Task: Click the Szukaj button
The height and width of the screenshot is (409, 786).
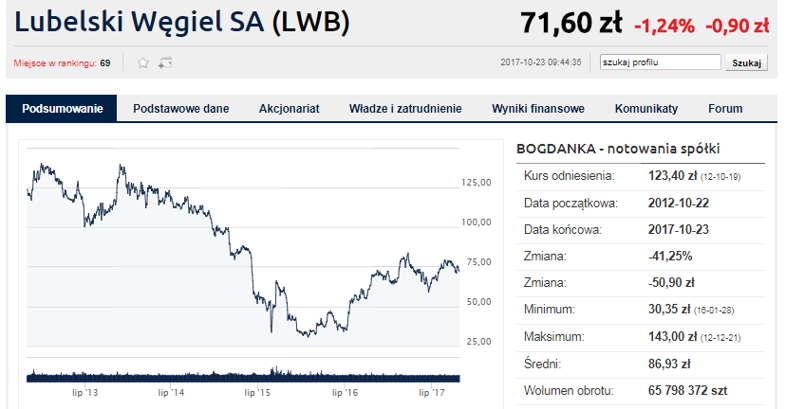Action: click(746, 63)
